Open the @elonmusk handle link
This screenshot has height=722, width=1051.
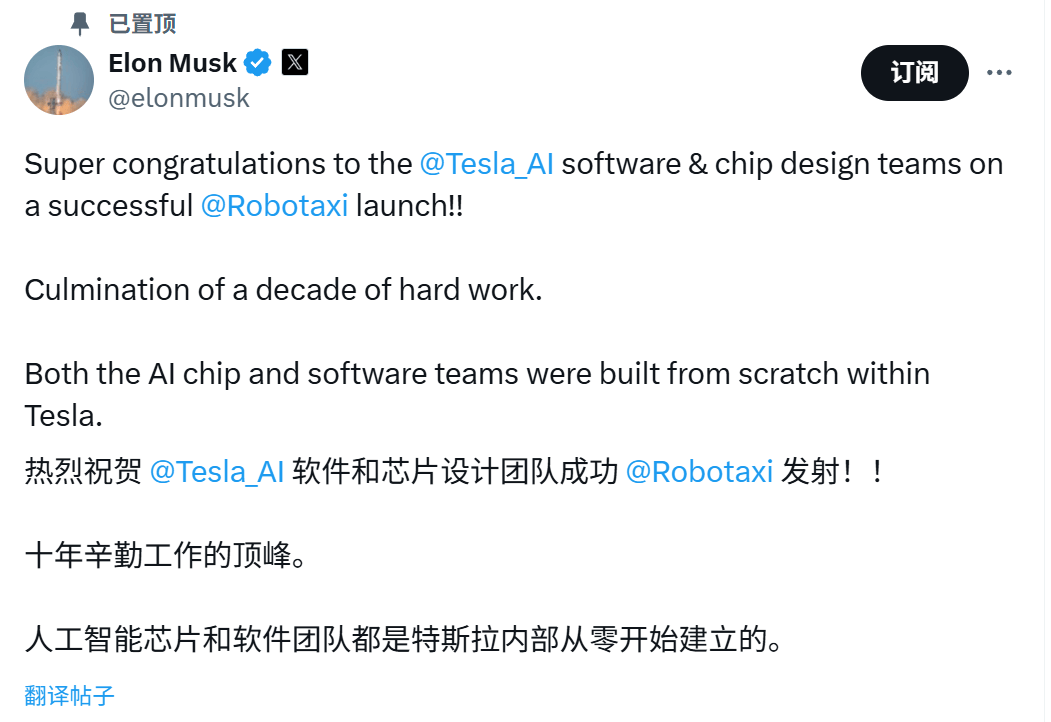179,98
